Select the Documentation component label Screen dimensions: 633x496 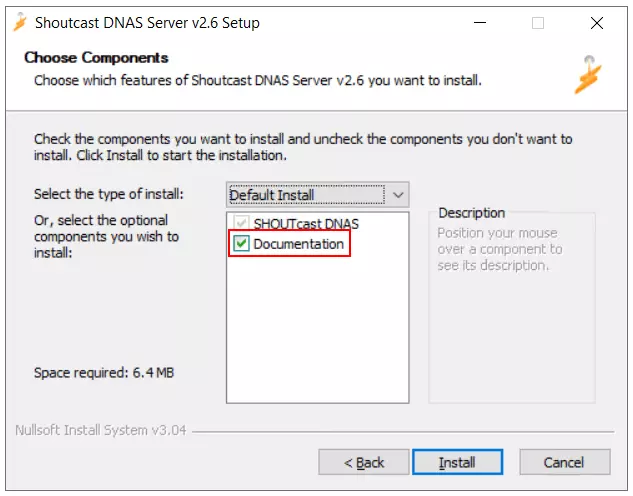coord(298,244)
